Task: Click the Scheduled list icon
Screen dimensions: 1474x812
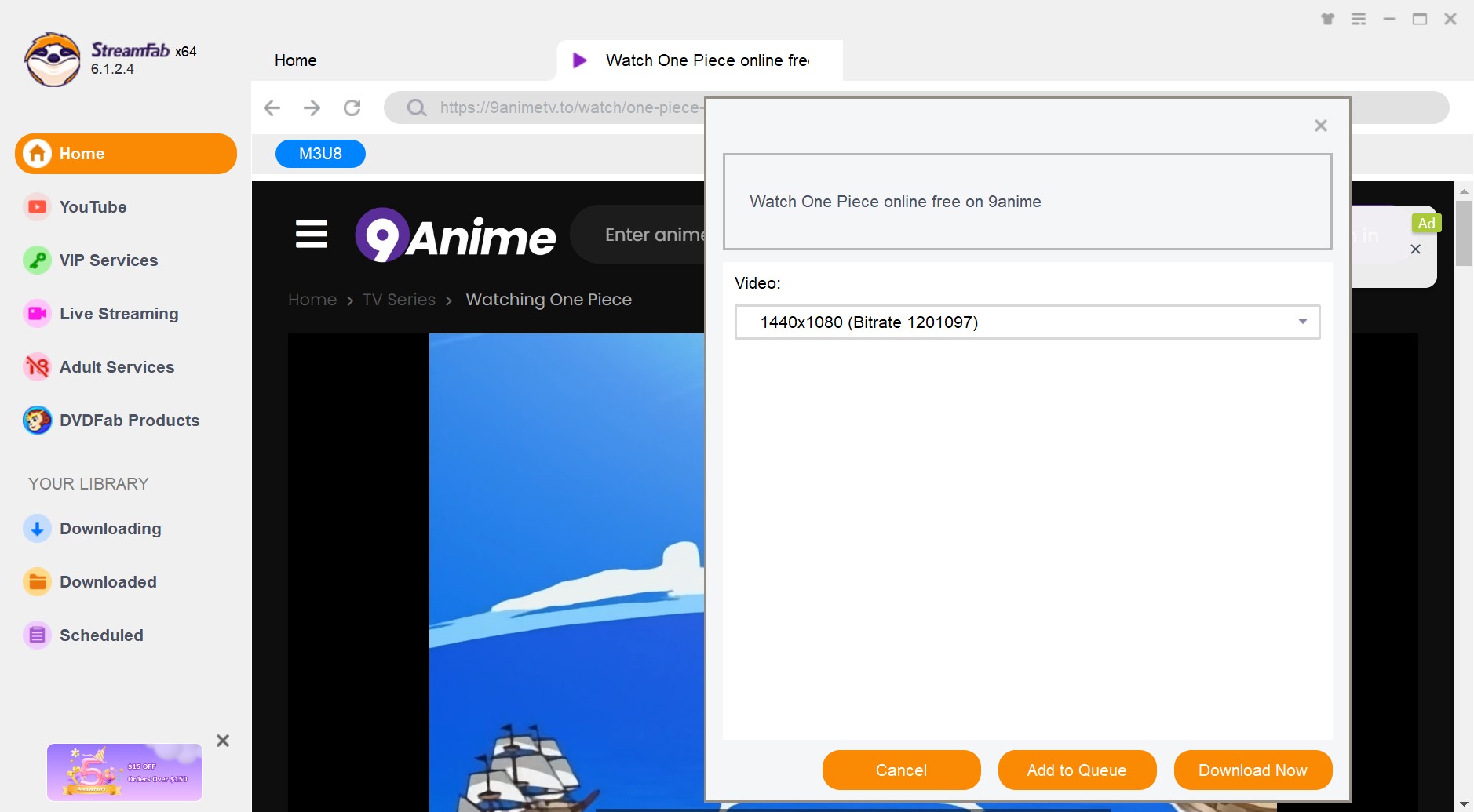Action: pos(37,635)
